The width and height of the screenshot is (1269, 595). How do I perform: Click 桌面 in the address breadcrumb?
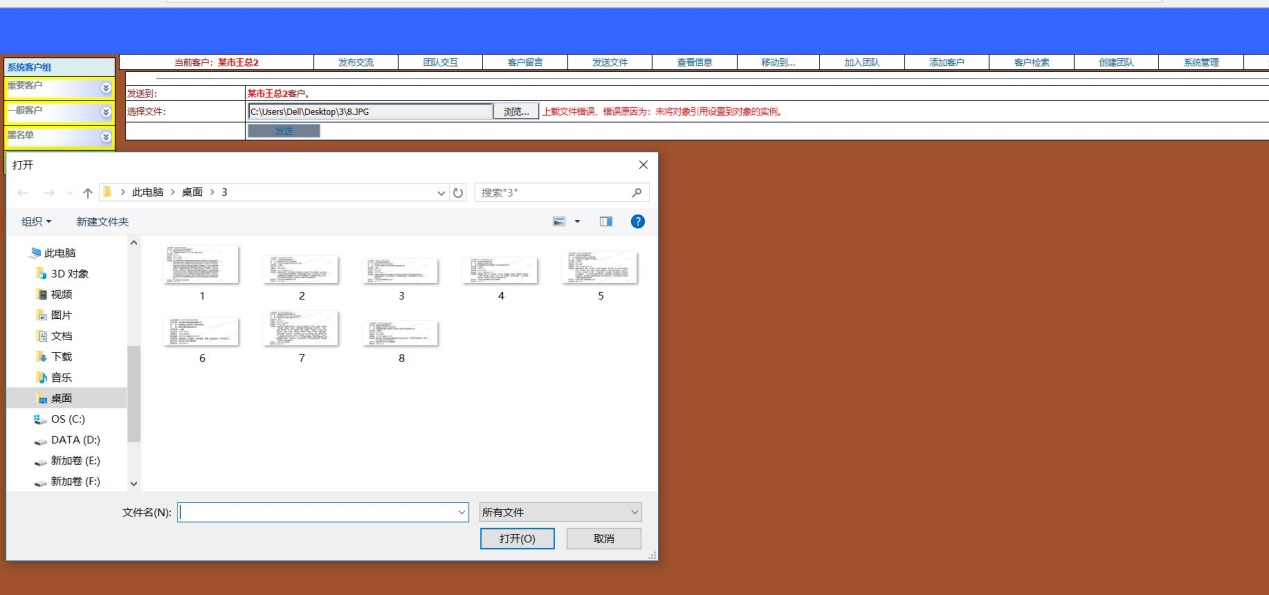192,192
